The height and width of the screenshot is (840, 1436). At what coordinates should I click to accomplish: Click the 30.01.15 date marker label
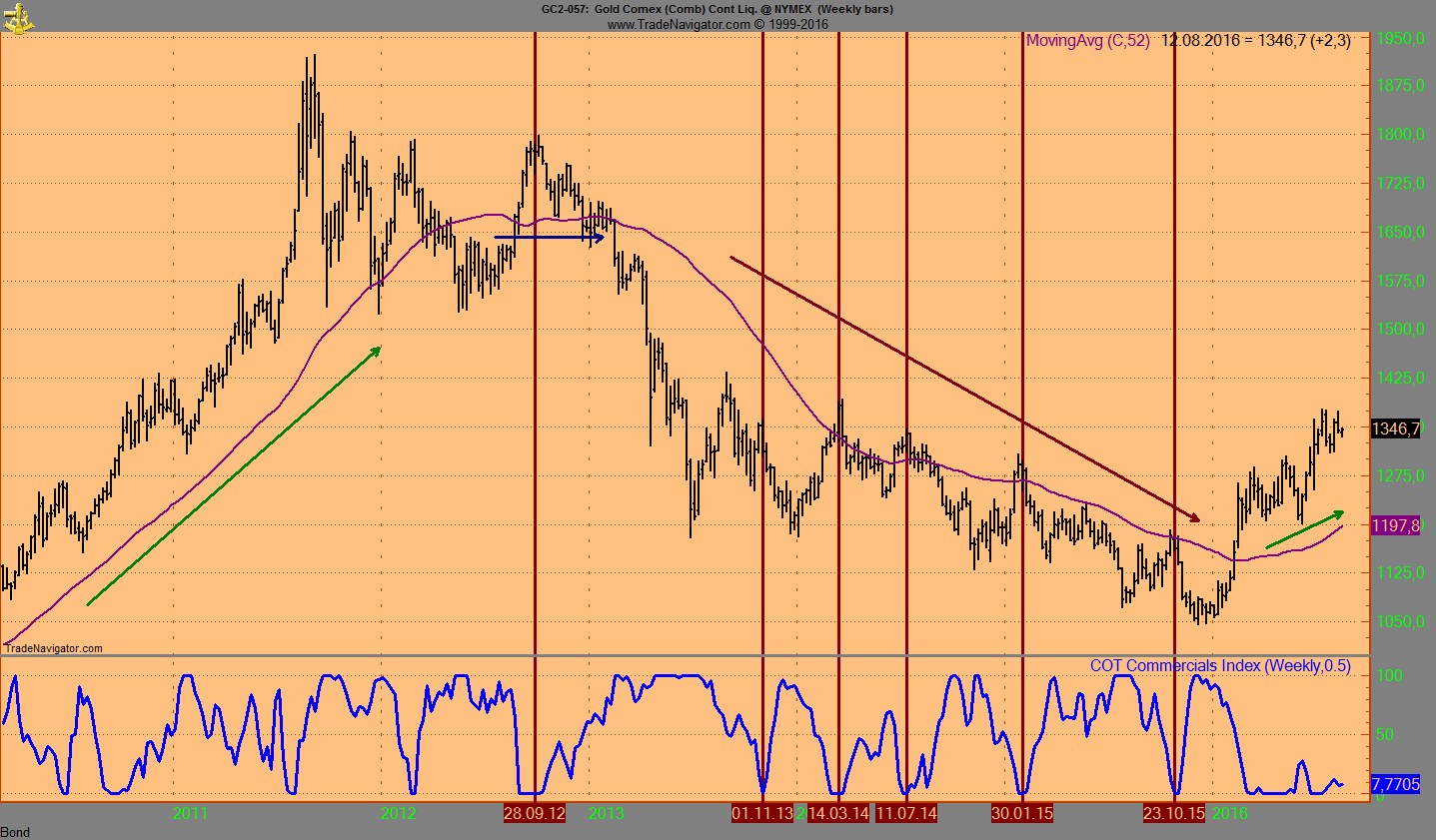pyautogui.click(x=1022, y=813)
